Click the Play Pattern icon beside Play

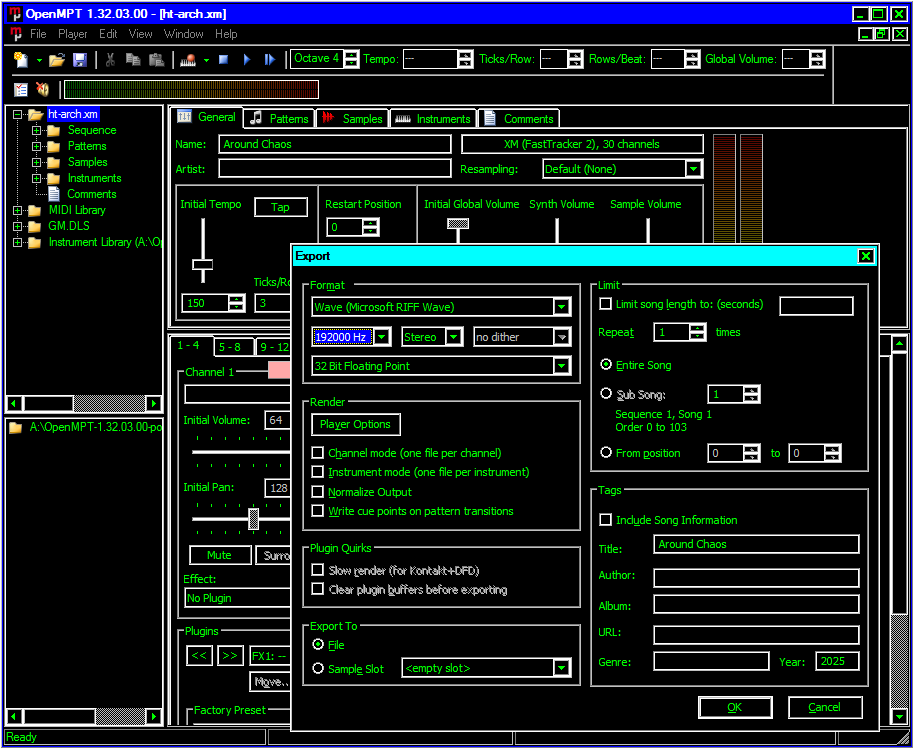269,59
